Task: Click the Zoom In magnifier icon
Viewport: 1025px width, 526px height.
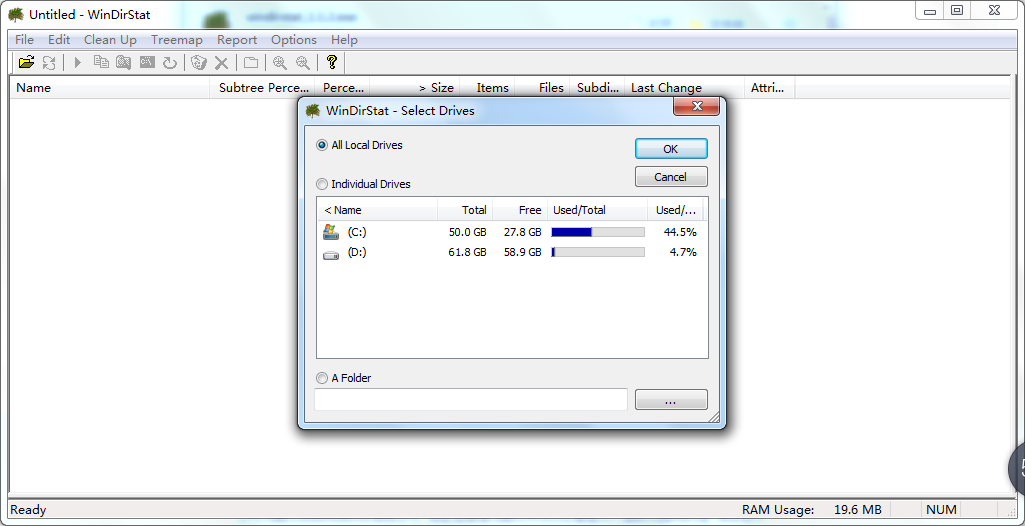Action: 280,63
